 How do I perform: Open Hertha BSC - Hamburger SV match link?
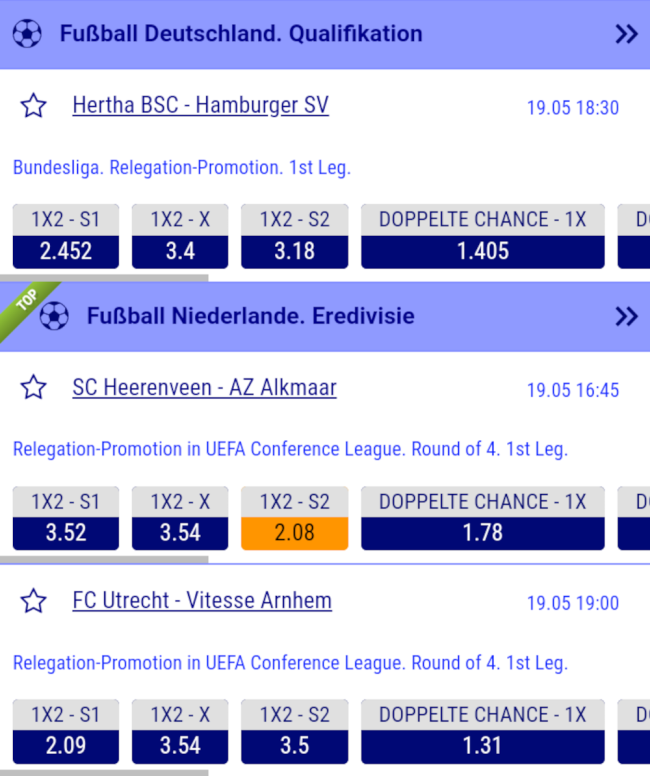click(x=200, y=105)
